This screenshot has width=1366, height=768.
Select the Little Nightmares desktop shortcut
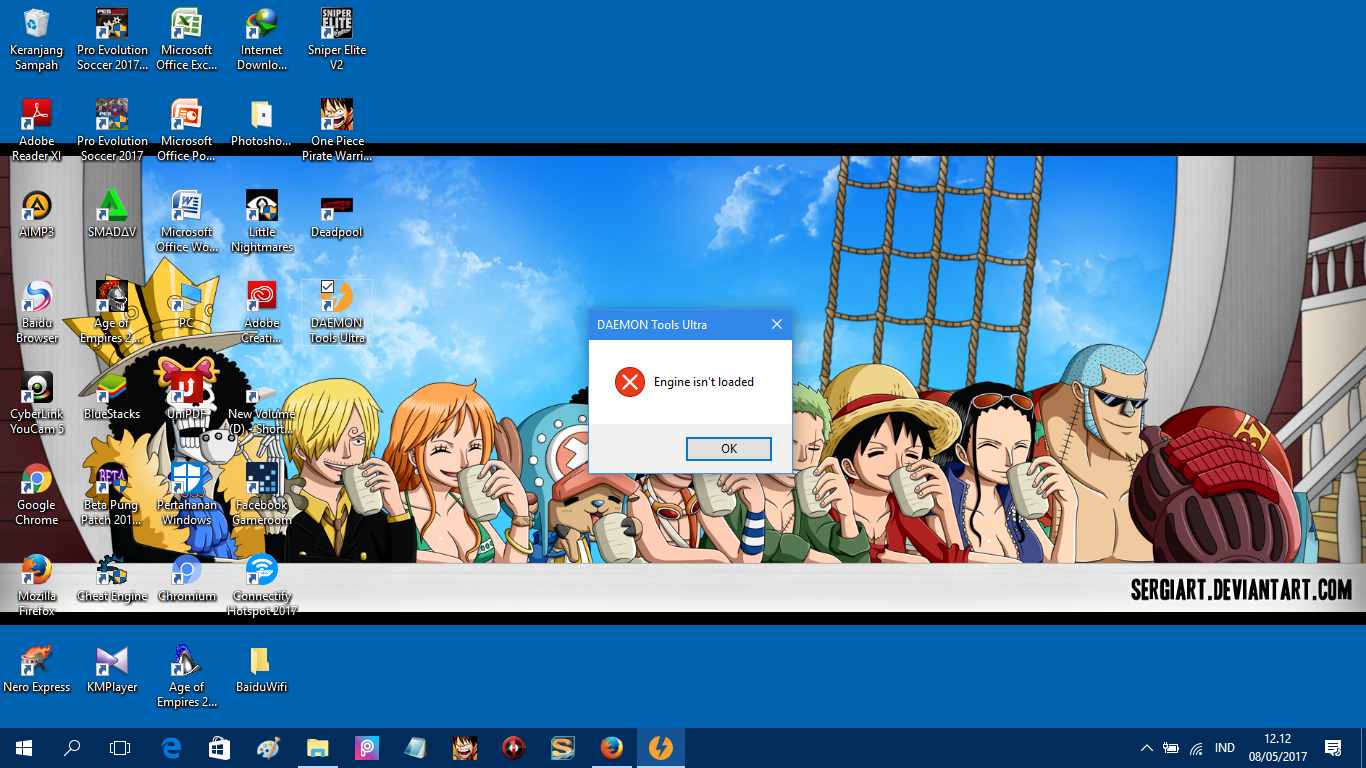coord(262,221)
